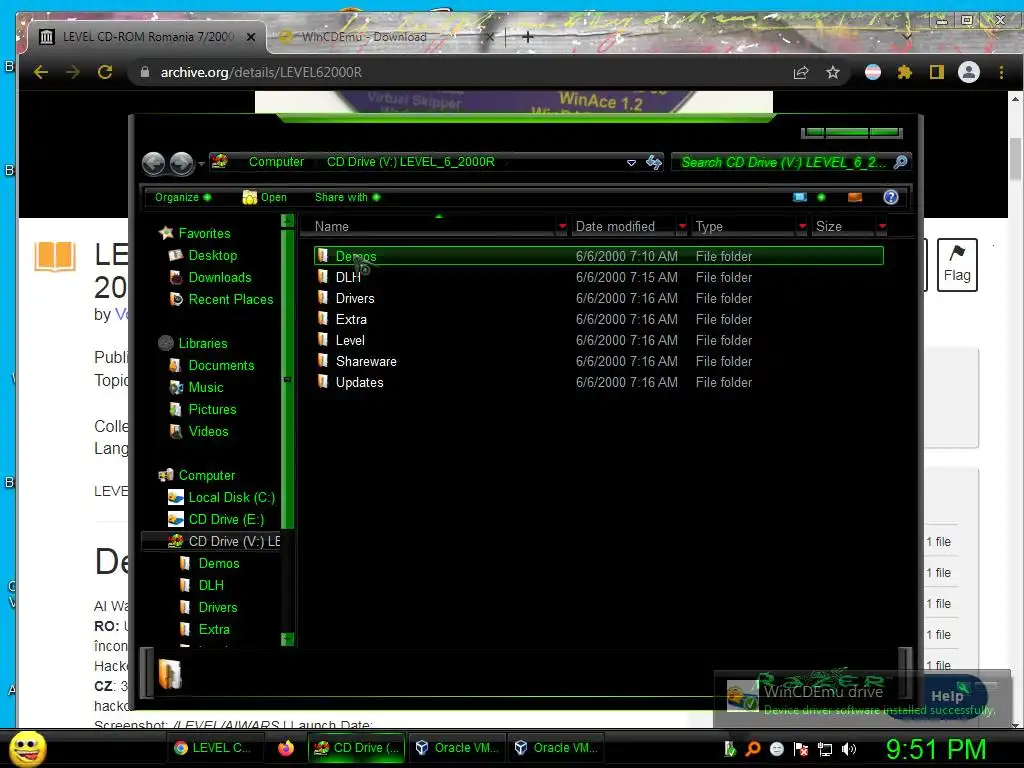Open the view options dropdown arrow

821,197
